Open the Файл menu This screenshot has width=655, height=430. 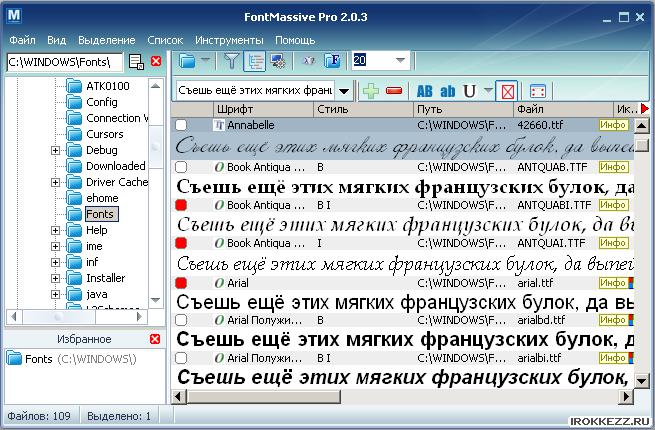[x=22, y=40]
